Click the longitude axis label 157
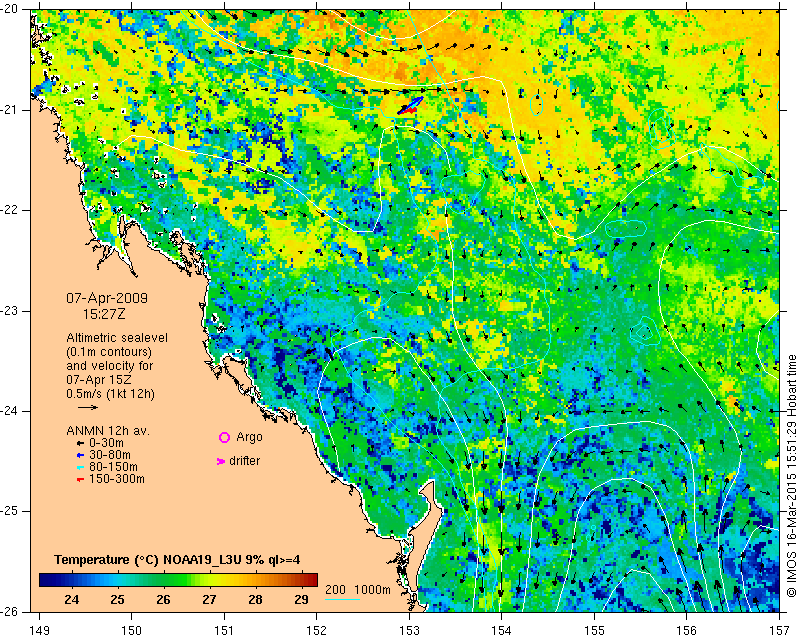The width and height of the screenshot is (800, 640). (780, 631)
